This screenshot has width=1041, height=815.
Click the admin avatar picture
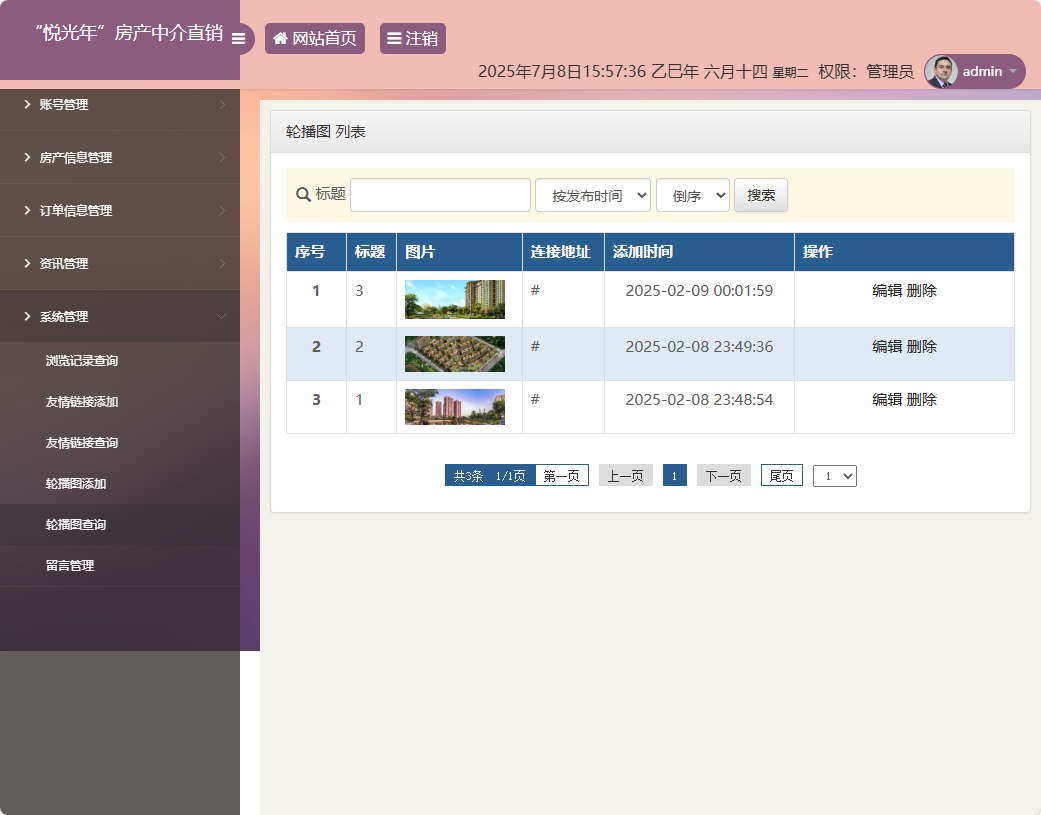pyautogui.click(x=941, y=71)
